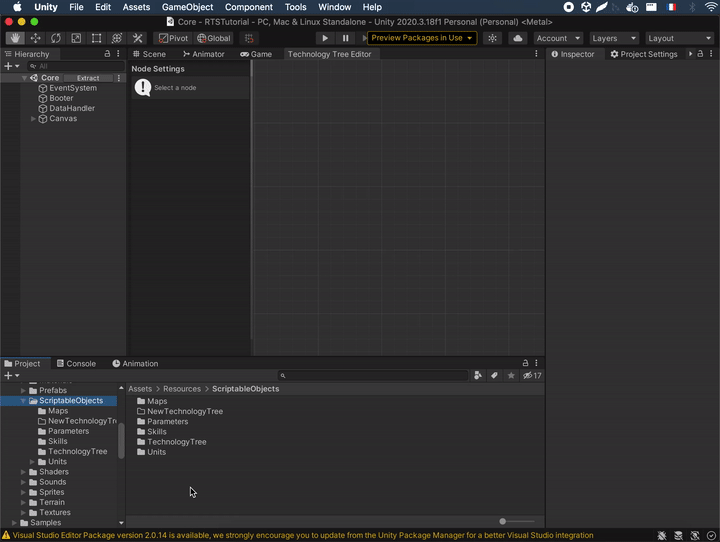Select Booter object

(x=61, y=98)
